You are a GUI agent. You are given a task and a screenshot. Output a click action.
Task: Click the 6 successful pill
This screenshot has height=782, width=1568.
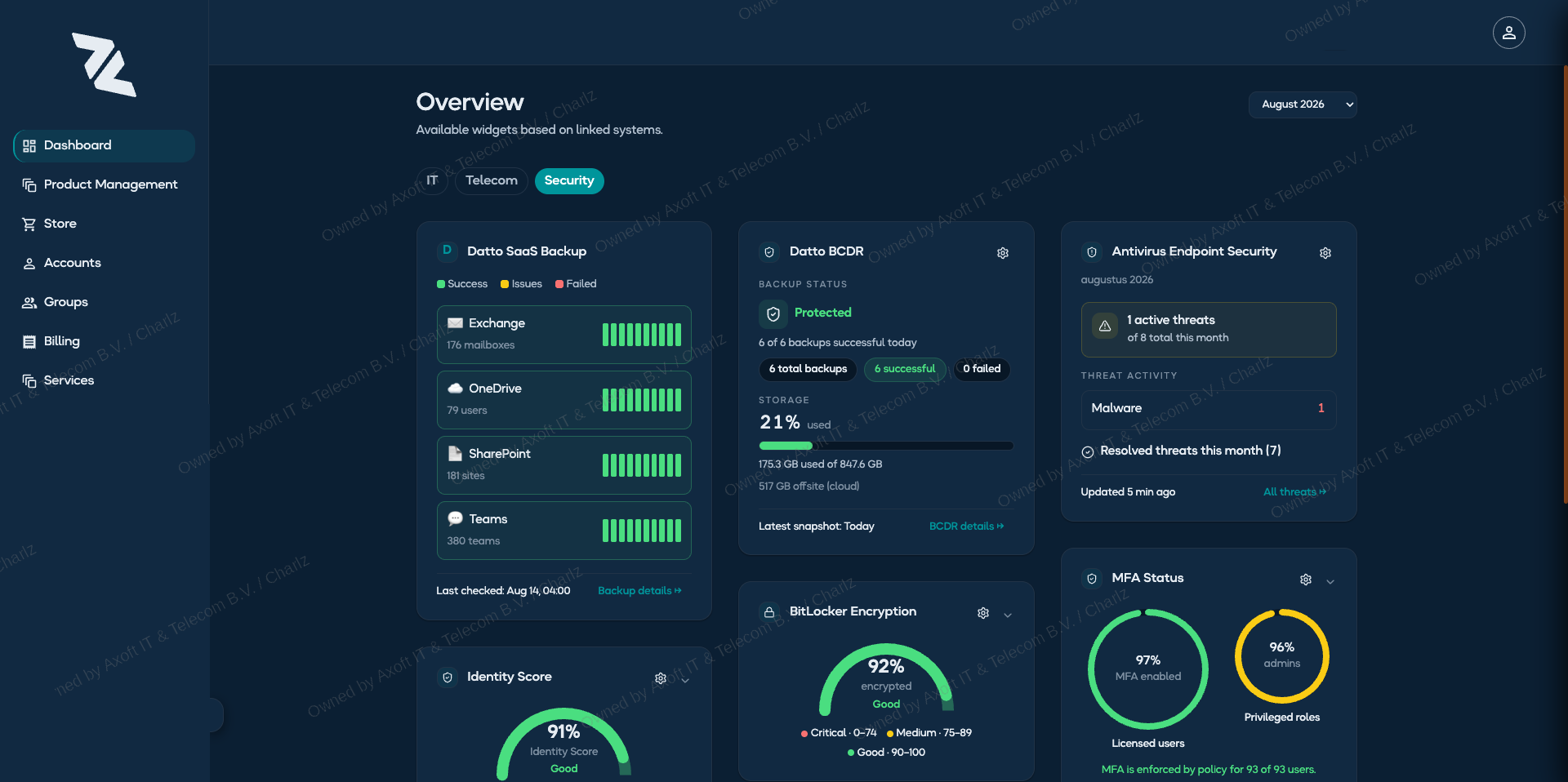(905, 369)
